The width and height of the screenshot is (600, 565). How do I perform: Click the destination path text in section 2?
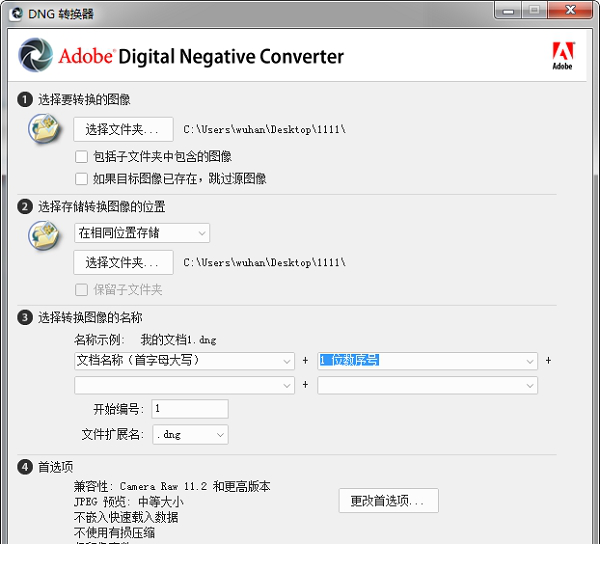click(264, 263)
